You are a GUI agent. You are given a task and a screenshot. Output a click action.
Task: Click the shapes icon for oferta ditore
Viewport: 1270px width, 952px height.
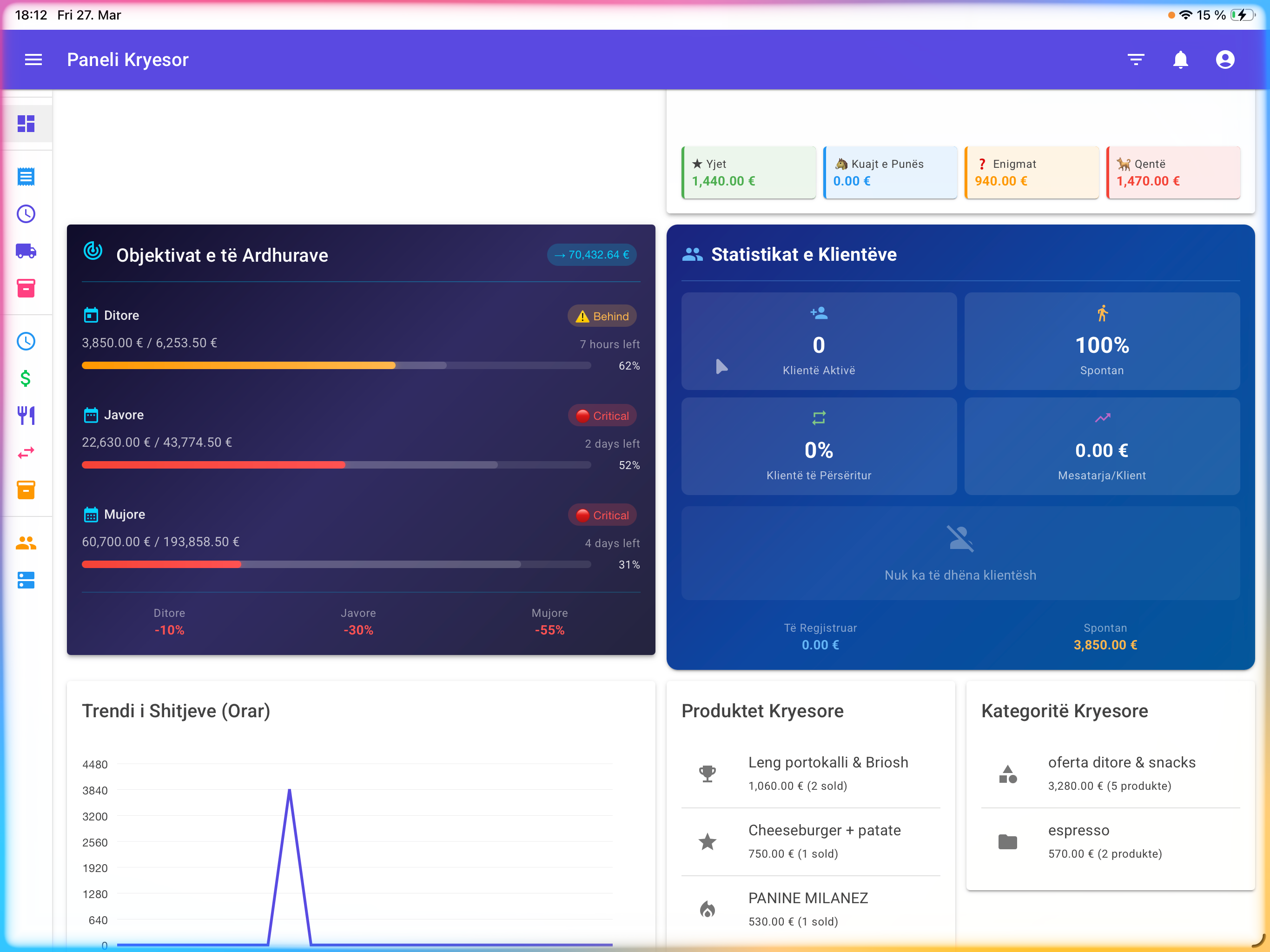pyautogui.click(x=1008, y=773)
